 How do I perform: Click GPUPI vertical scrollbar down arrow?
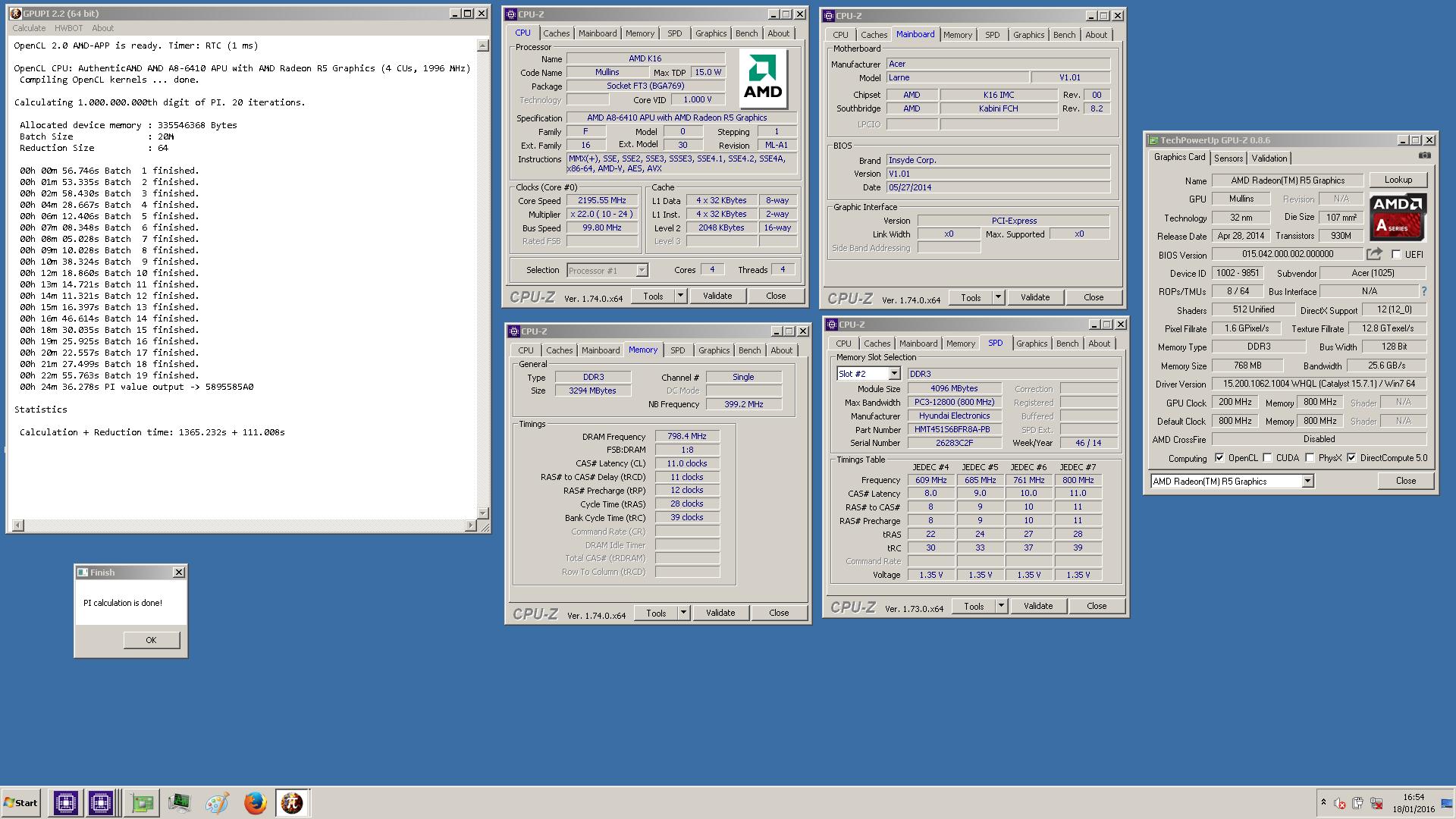(x=483, y=513)
